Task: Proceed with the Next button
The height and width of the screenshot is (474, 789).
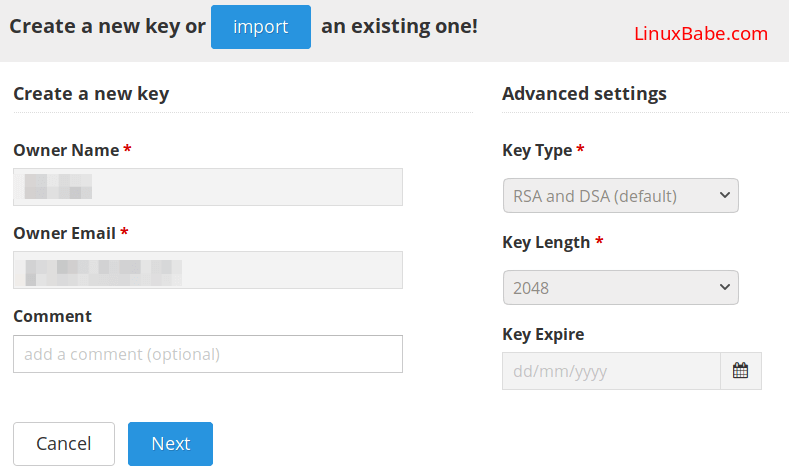Action: coord(170,444)
